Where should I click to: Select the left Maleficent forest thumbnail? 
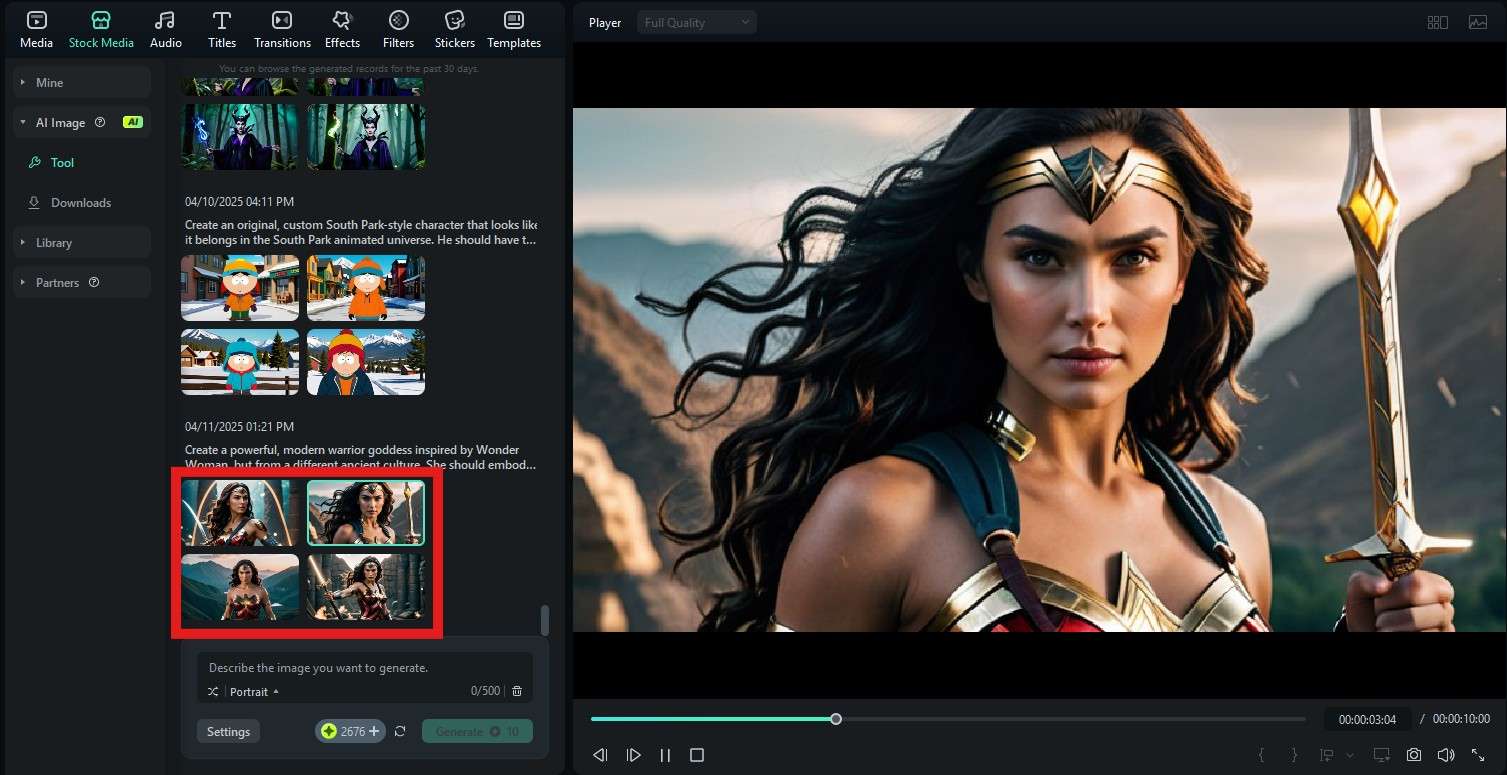point(240,137)
